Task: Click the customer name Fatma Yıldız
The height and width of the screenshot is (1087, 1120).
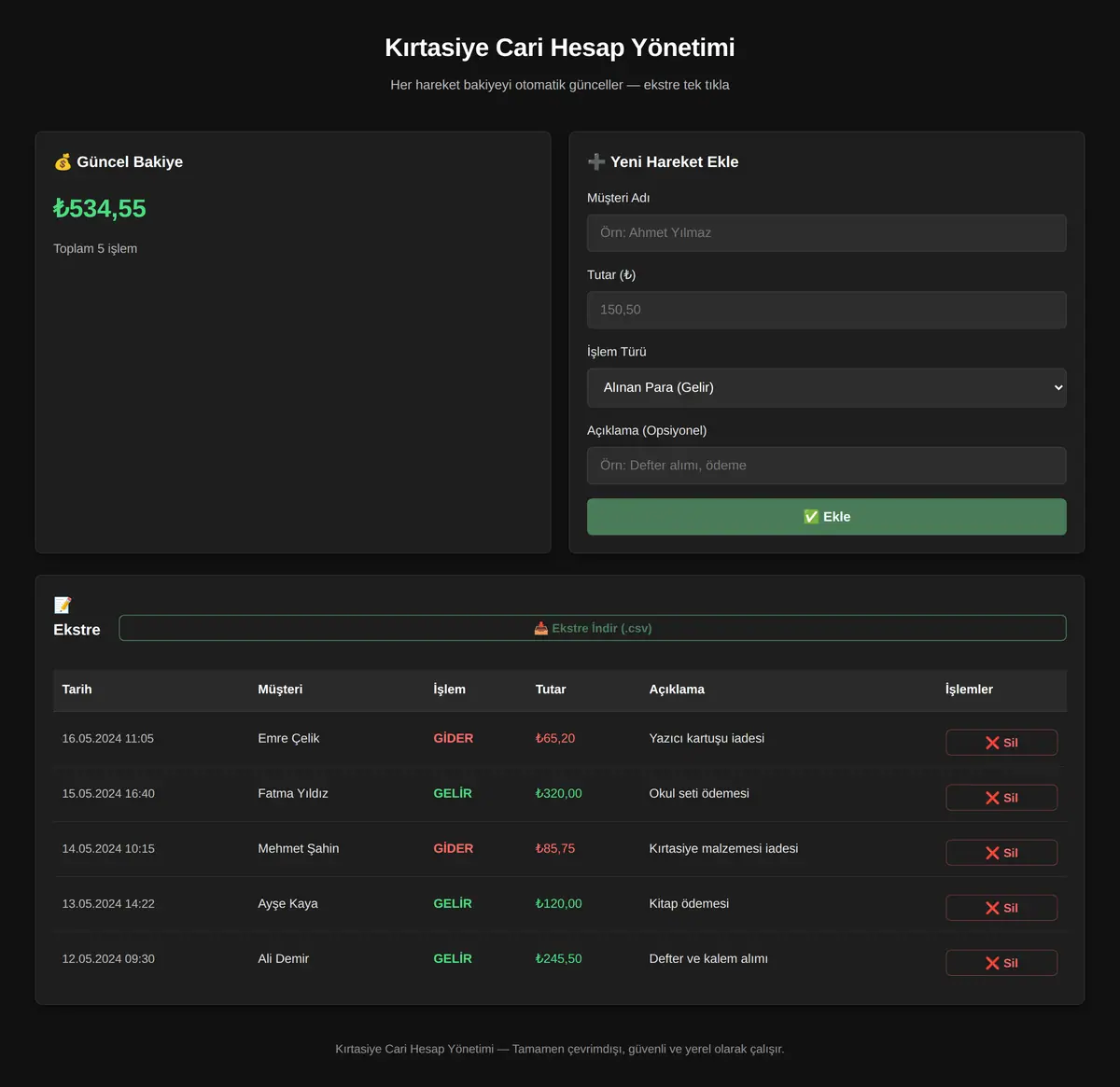Action: tap(293, 794)
